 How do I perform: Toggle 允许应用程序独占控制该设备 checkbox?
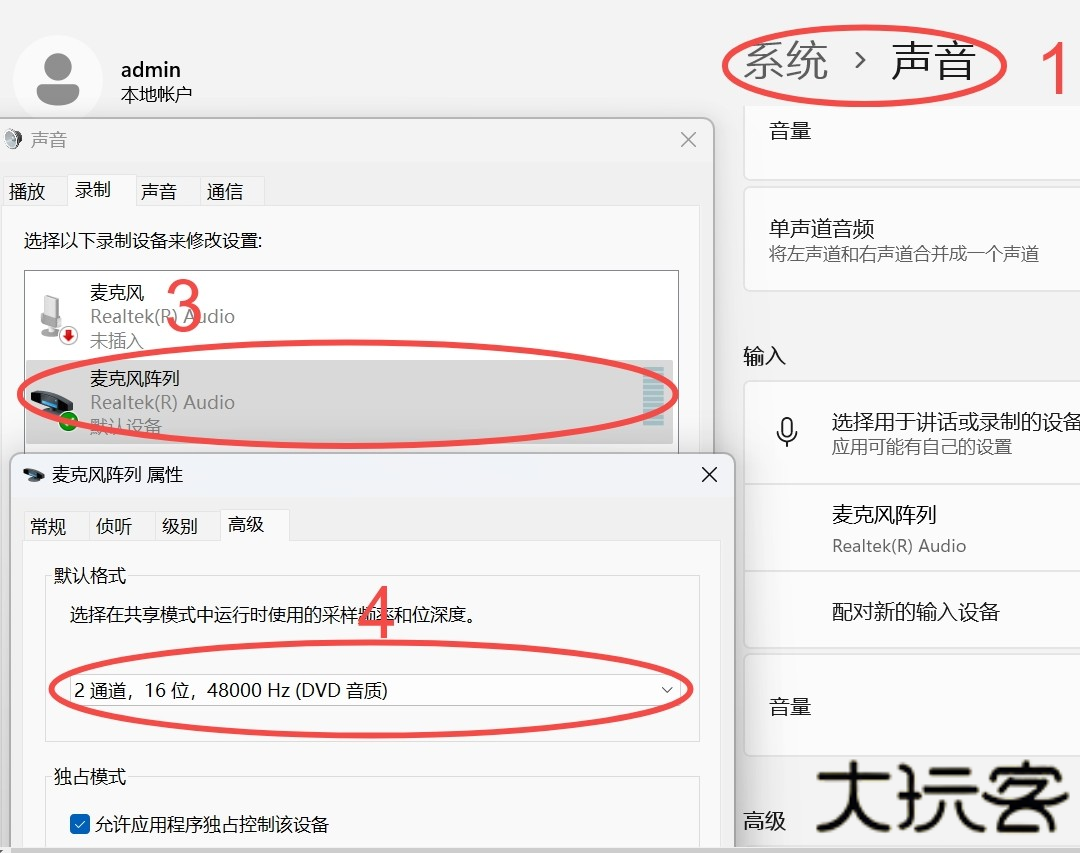80,824
